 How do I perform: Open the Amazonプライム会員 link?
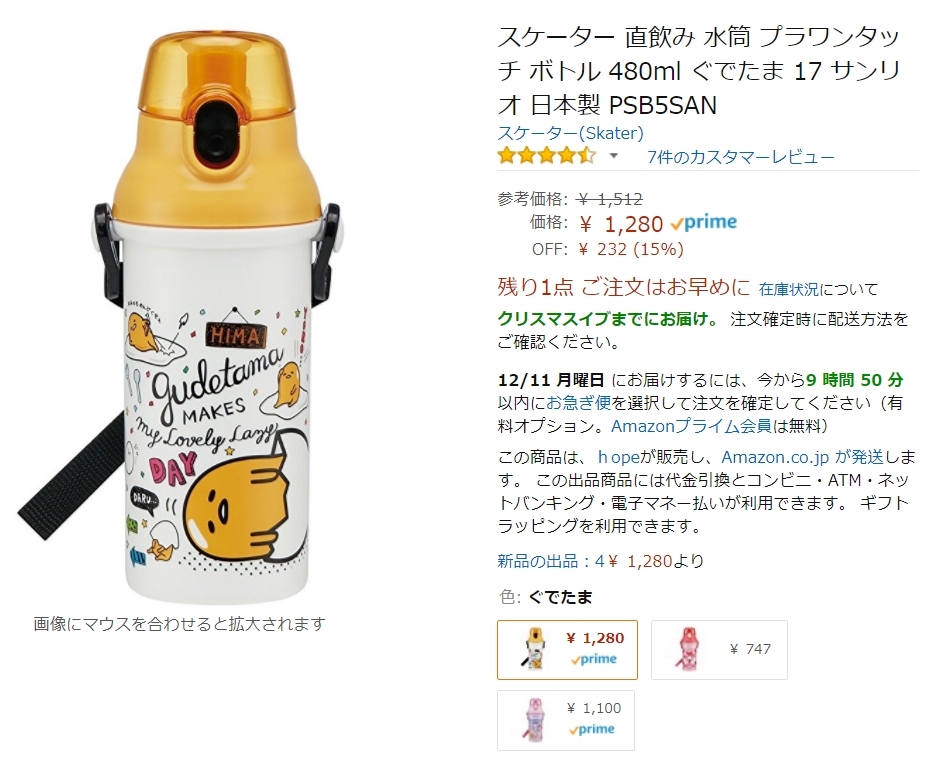pyautogui.click(x=692, y=426)
